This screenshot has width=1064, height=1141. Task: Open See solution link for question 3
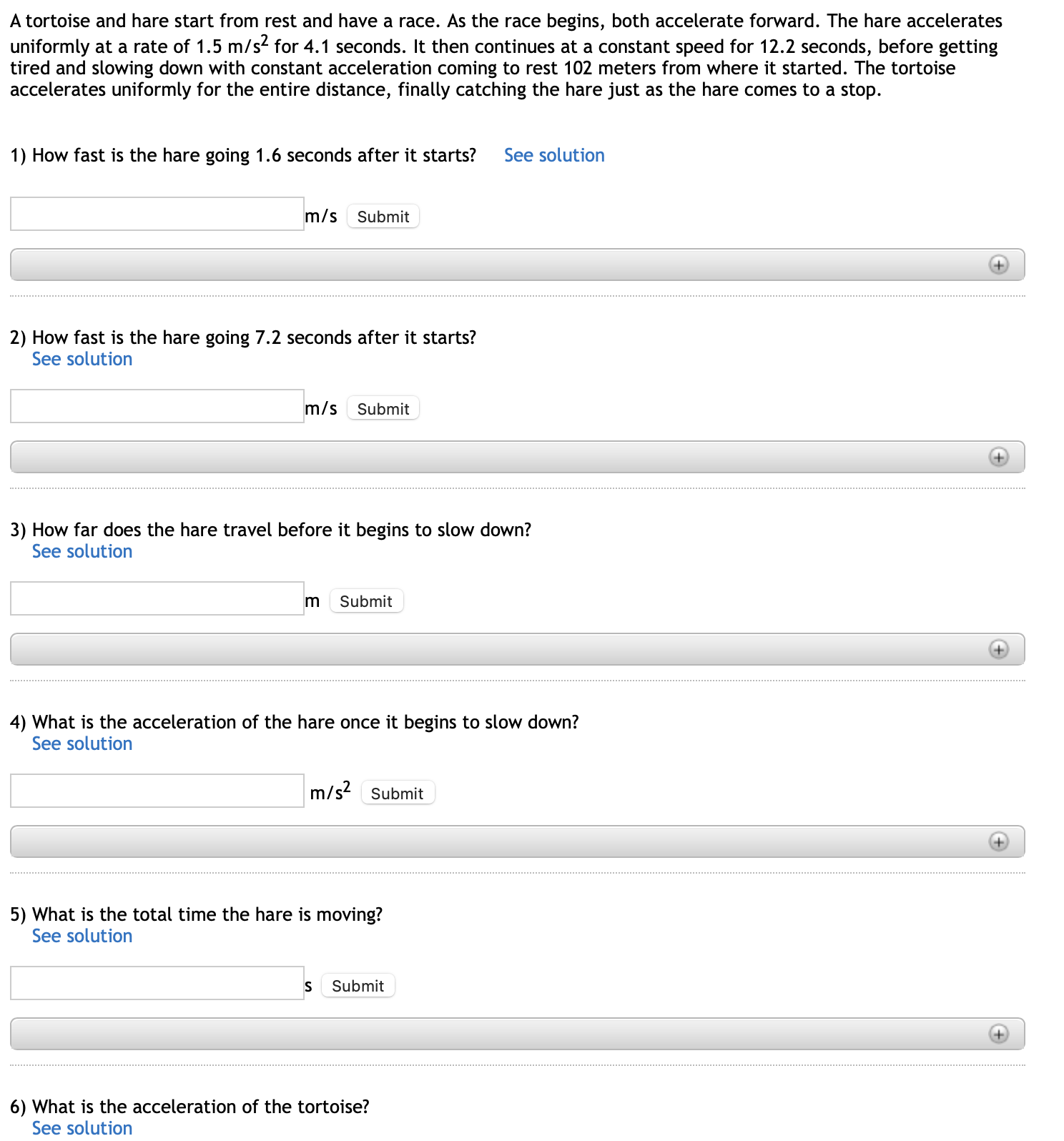[82, 551]
